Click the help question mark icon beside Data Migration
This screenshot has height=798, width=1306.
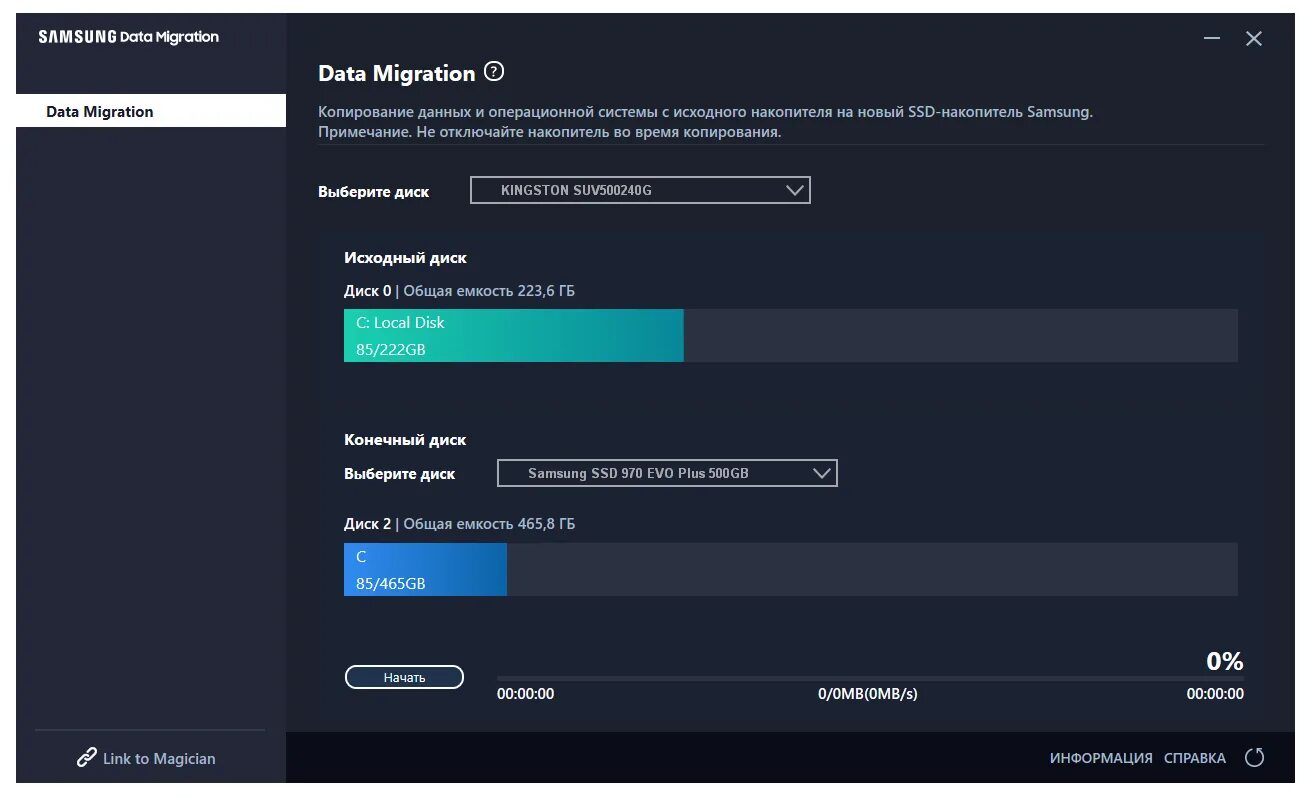[494, 72]
